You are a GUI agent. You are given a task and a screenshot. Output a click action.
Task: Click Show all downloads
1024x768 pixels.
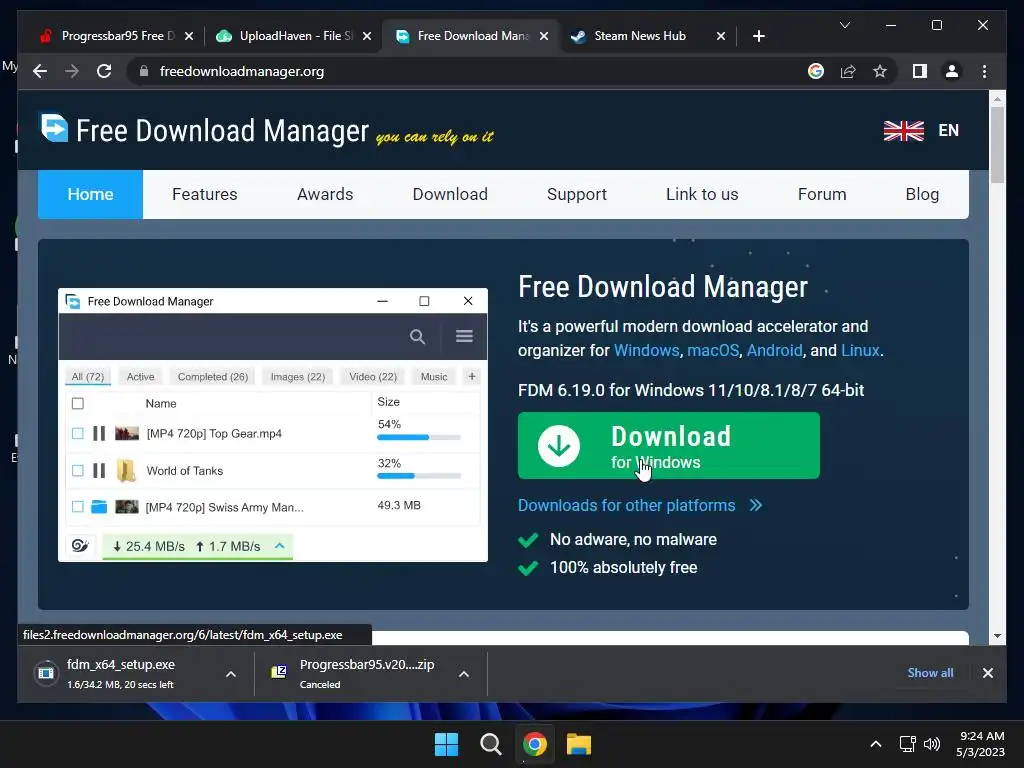[930, 673]
